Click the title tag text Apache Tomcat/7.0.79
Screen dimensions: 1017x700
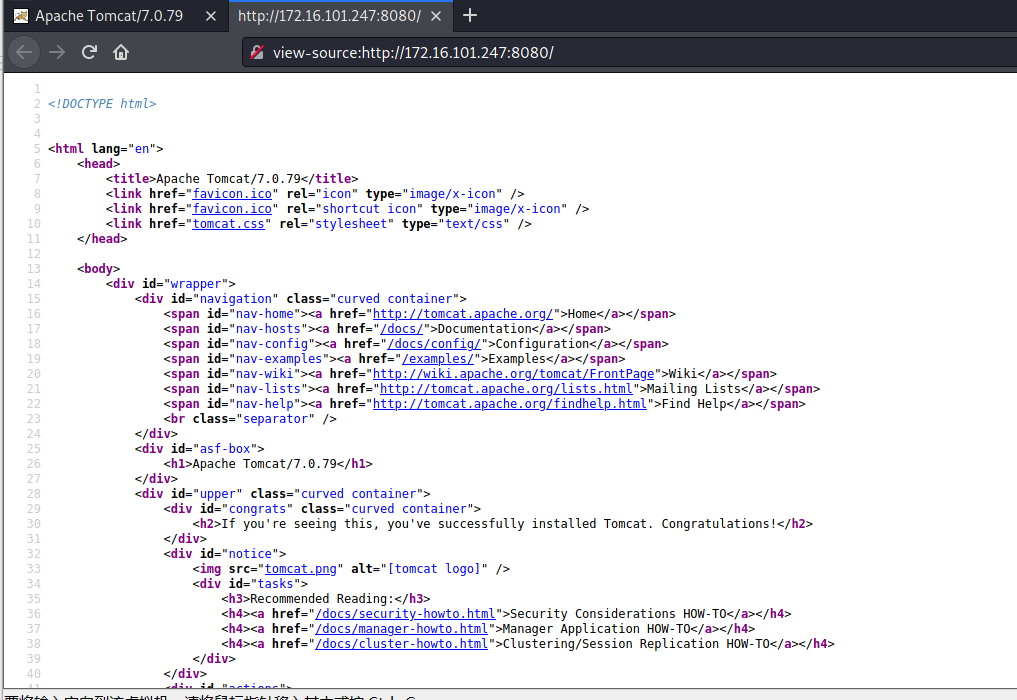coord(228,179)
